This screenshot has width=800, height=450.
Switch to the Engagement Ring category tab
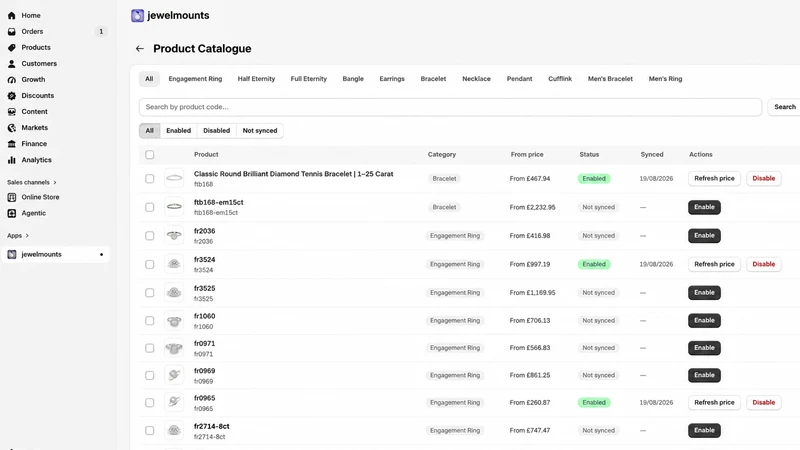point(195,79)
